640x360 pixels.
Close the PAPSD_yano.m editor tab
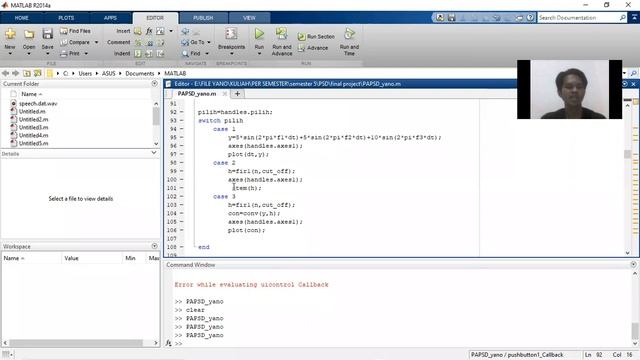[x=224, y=94]
